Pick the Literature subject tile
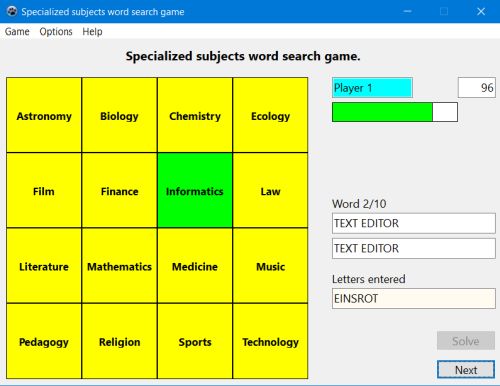The height and width of the screenshot is (386, 500). click(x=44, y=266)
